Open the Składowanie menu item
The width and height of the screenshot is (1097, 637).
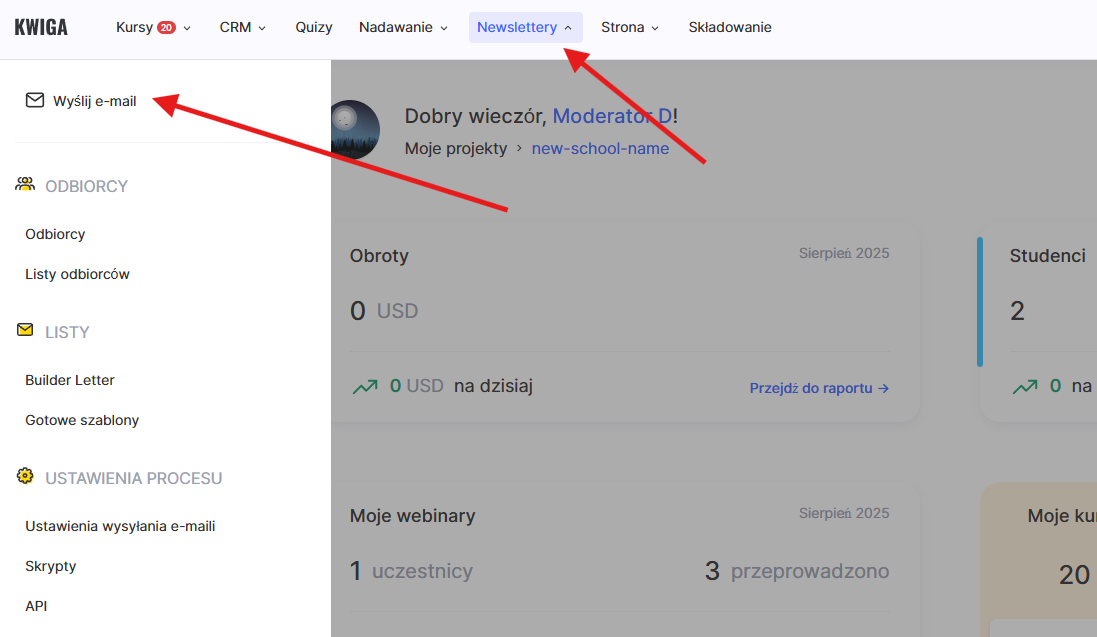729,27
